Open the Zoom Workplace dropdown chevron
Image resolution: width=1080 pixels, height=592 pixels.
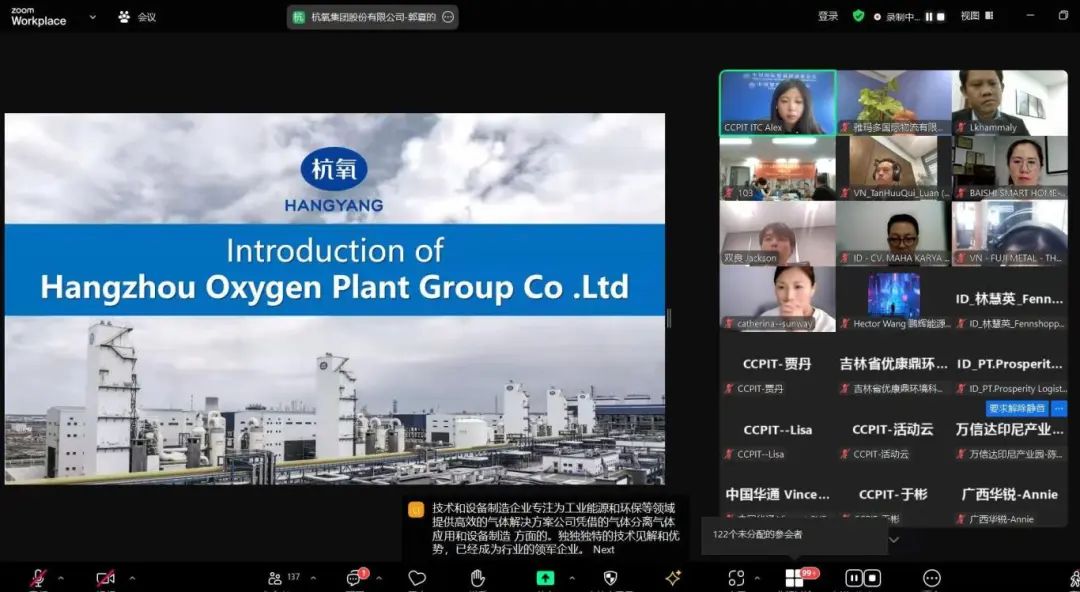pyautogui.click(x=92, y=16)
